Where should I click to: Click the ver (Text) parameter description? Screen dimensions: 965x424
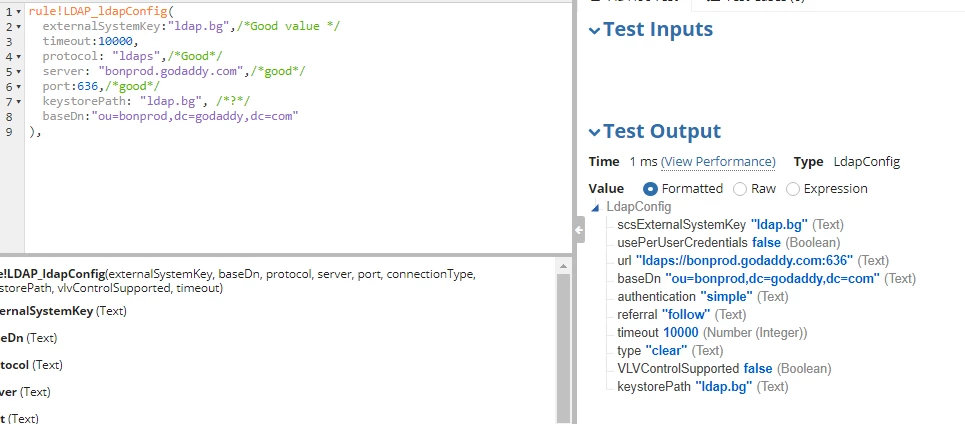[x=25, y=392]
